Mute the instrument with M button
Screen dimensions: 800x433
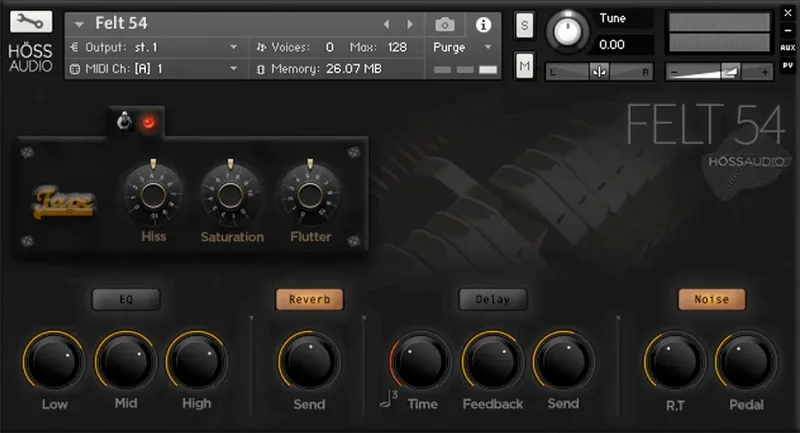point(524,66)
